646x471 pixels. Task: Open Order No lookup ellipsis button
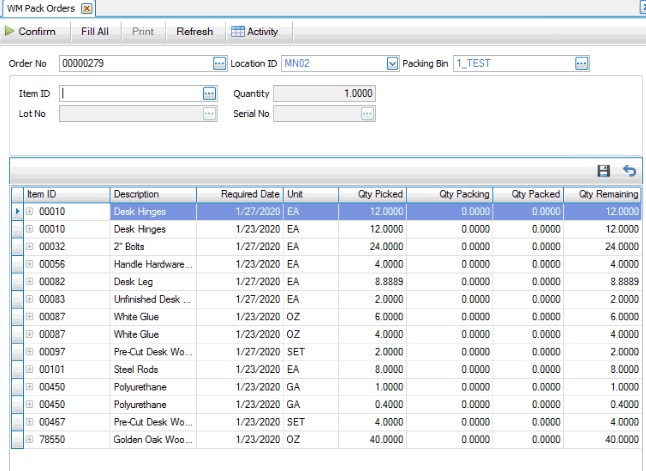pos(220,63)
